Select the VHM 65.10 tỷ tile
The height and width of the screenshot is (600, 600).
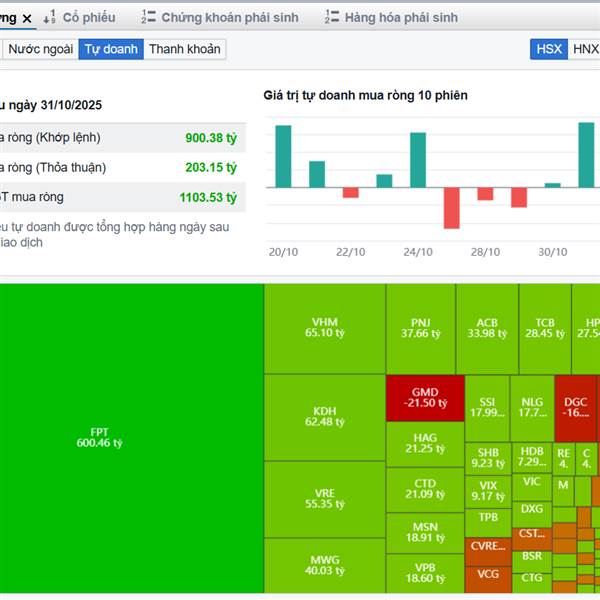tap(325, 329)
